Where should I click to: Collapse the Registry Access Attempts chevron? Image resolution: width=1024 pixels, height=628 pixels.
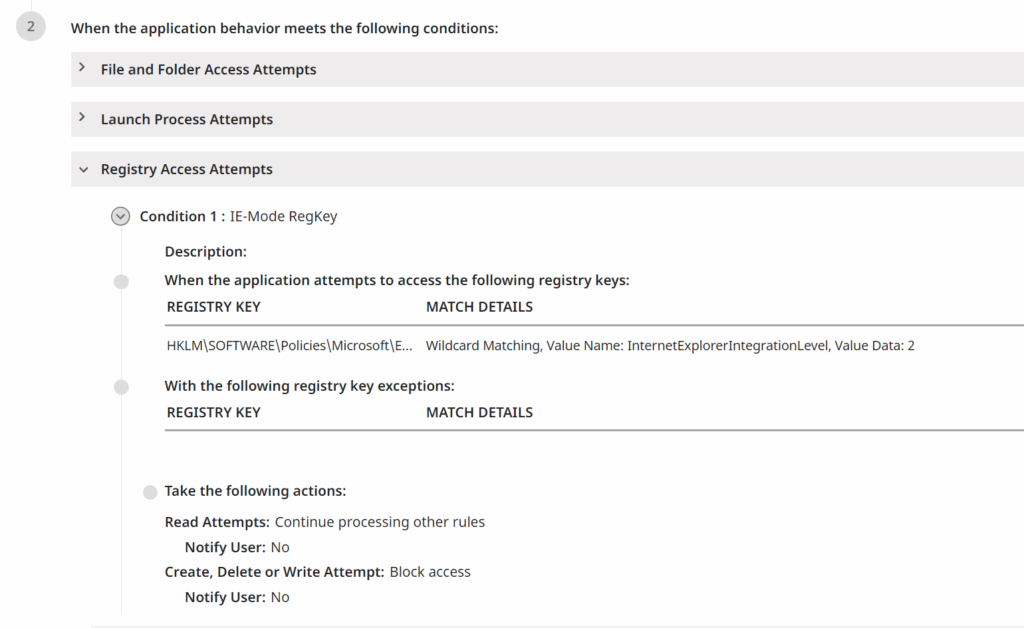pos(82,169)
